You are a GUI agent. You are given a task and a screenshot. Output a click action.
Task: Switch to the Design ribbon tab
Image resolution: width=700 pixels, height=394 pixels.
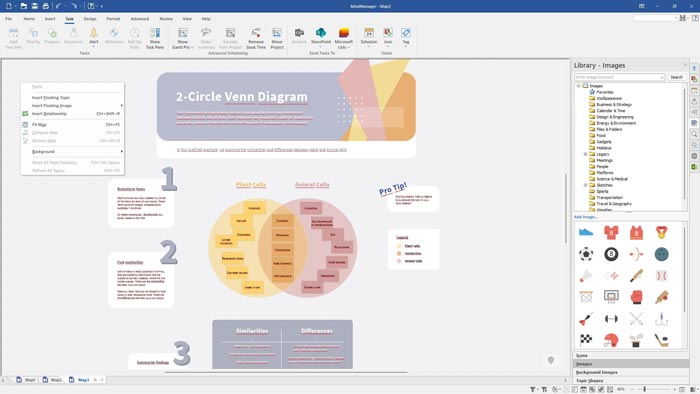point(90,19)
